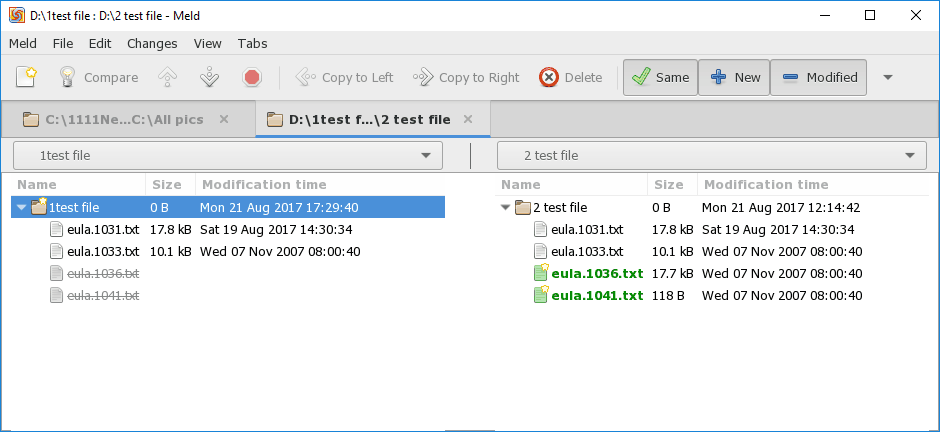Select eula.1031.txt in left pane
940x432 pixels.
(103, 229)
